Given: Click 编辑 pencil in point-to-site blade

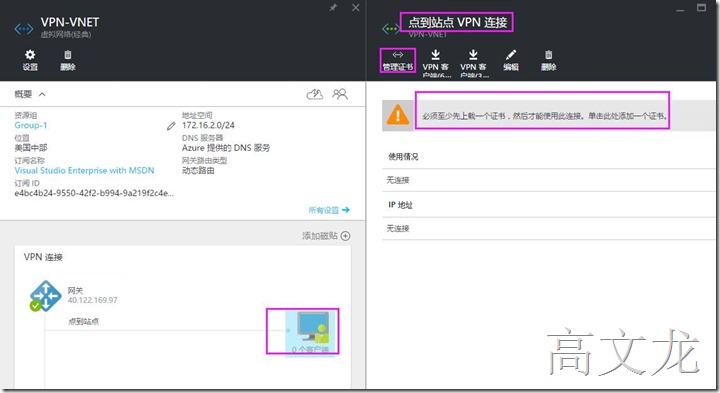Looking at the screenshot, I should click(511, 60).
